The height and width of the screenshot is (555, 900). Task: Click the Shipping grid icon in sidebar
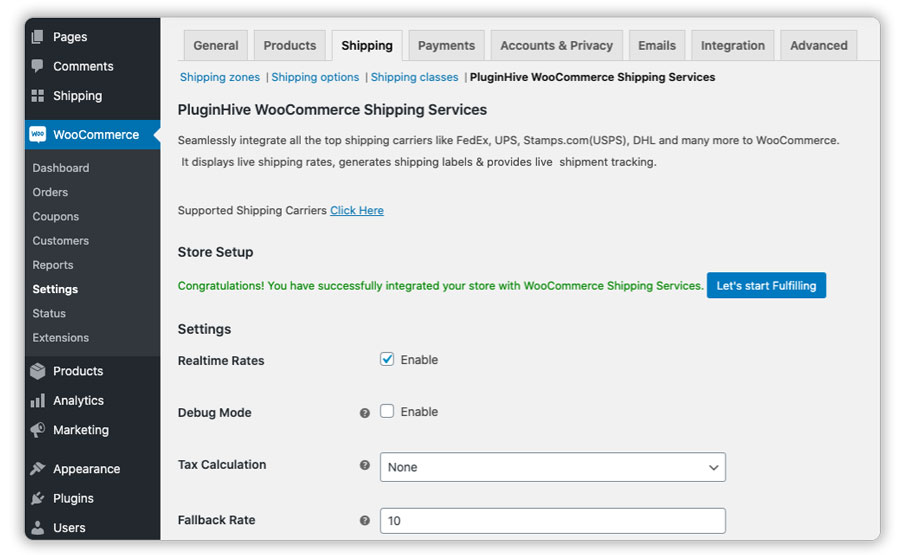click(x=37, y=96)
